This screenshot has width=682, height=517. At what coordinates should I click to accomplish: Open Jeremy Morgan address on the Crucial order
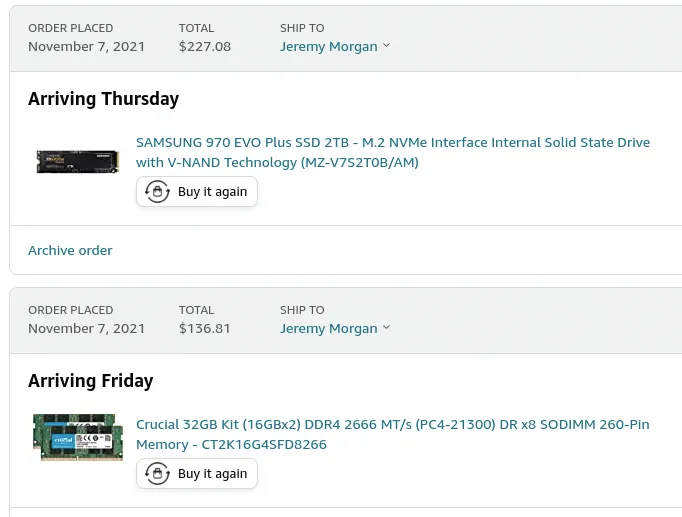pos(328,328)
